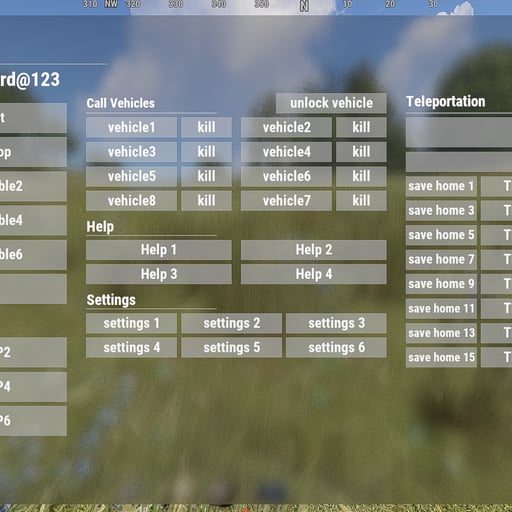Call vehicle1 from the vehicles list
This screenshot has height=512, width=512.
(131, 127)
